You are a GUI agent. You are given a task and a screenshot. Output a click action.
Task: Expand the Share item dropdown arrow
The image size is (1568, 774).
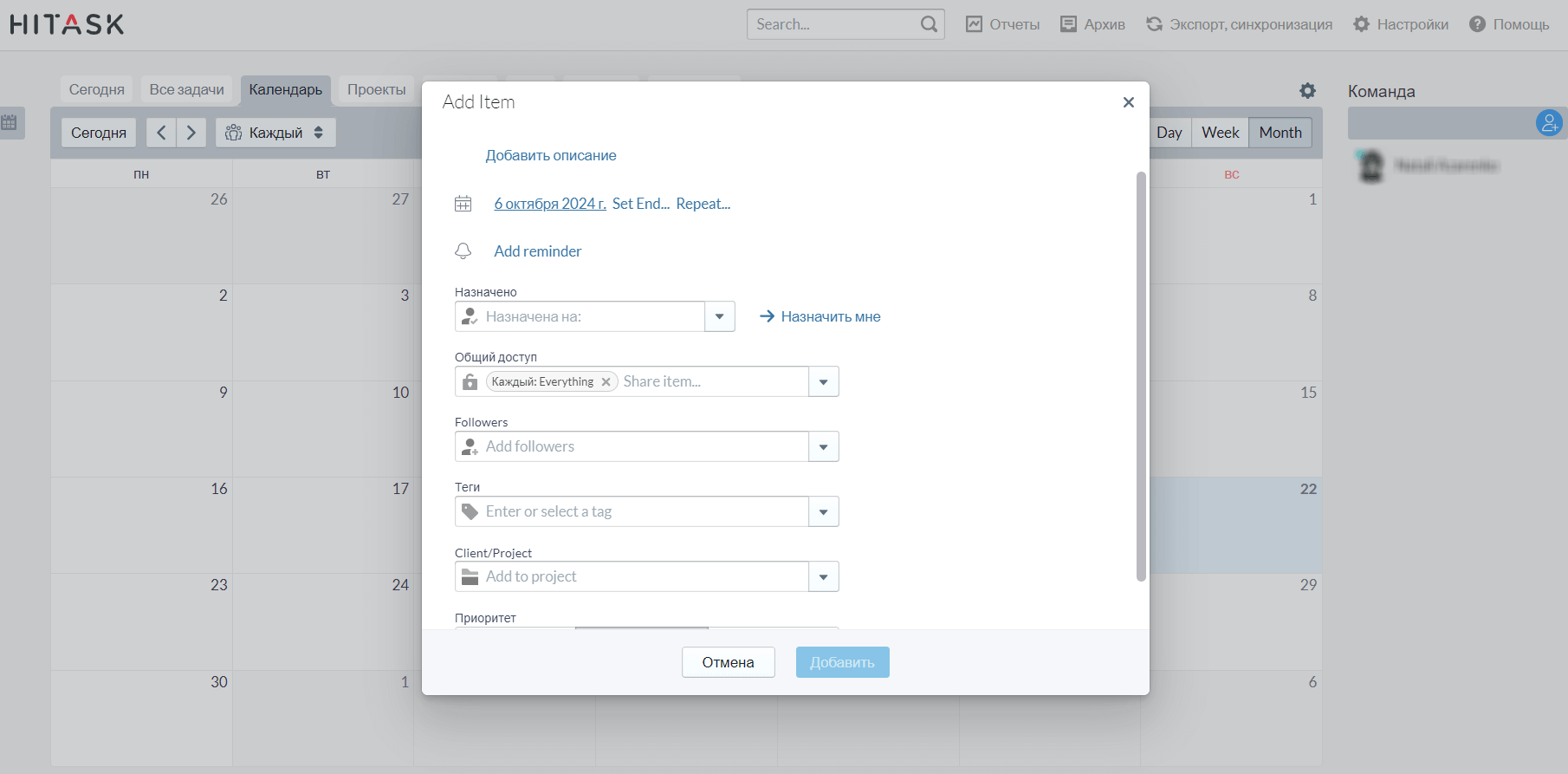point(824,381)
